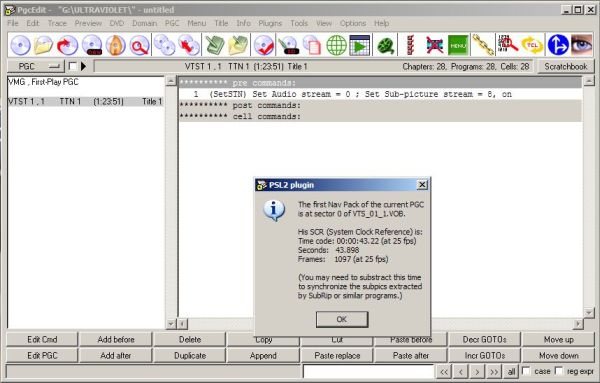Click the green globe toolbar icon

tap(336, 45)
